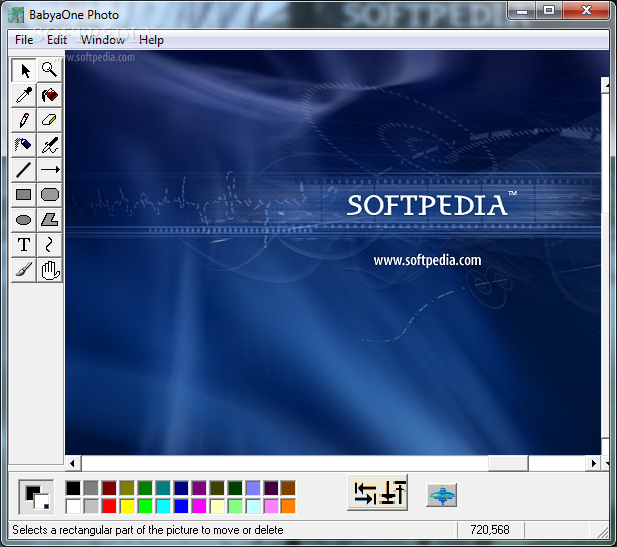
Task: Open the Help menu
Action: pos(151,40)
